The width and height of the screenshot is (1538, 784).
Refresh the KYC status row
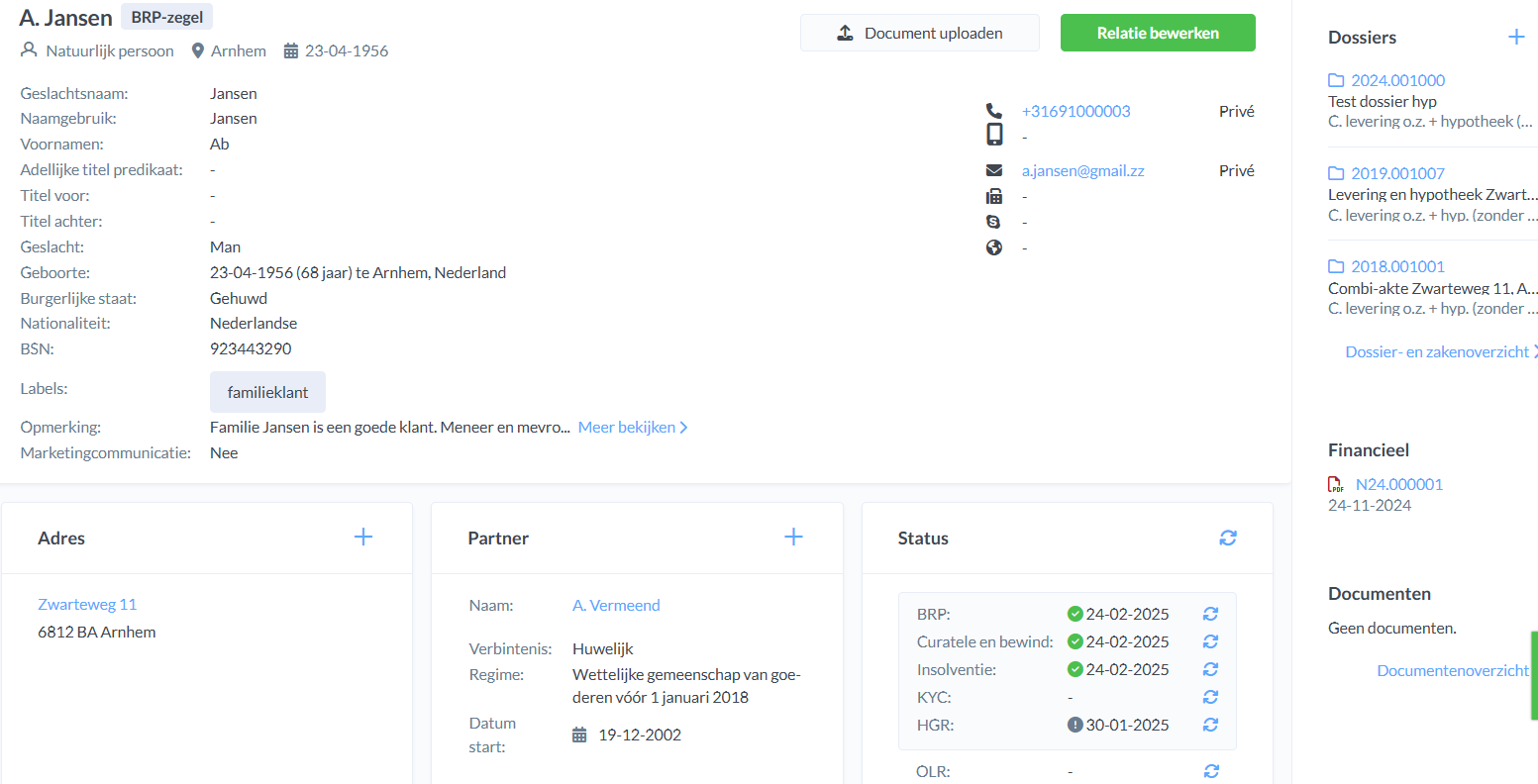tap(1210, 697)
